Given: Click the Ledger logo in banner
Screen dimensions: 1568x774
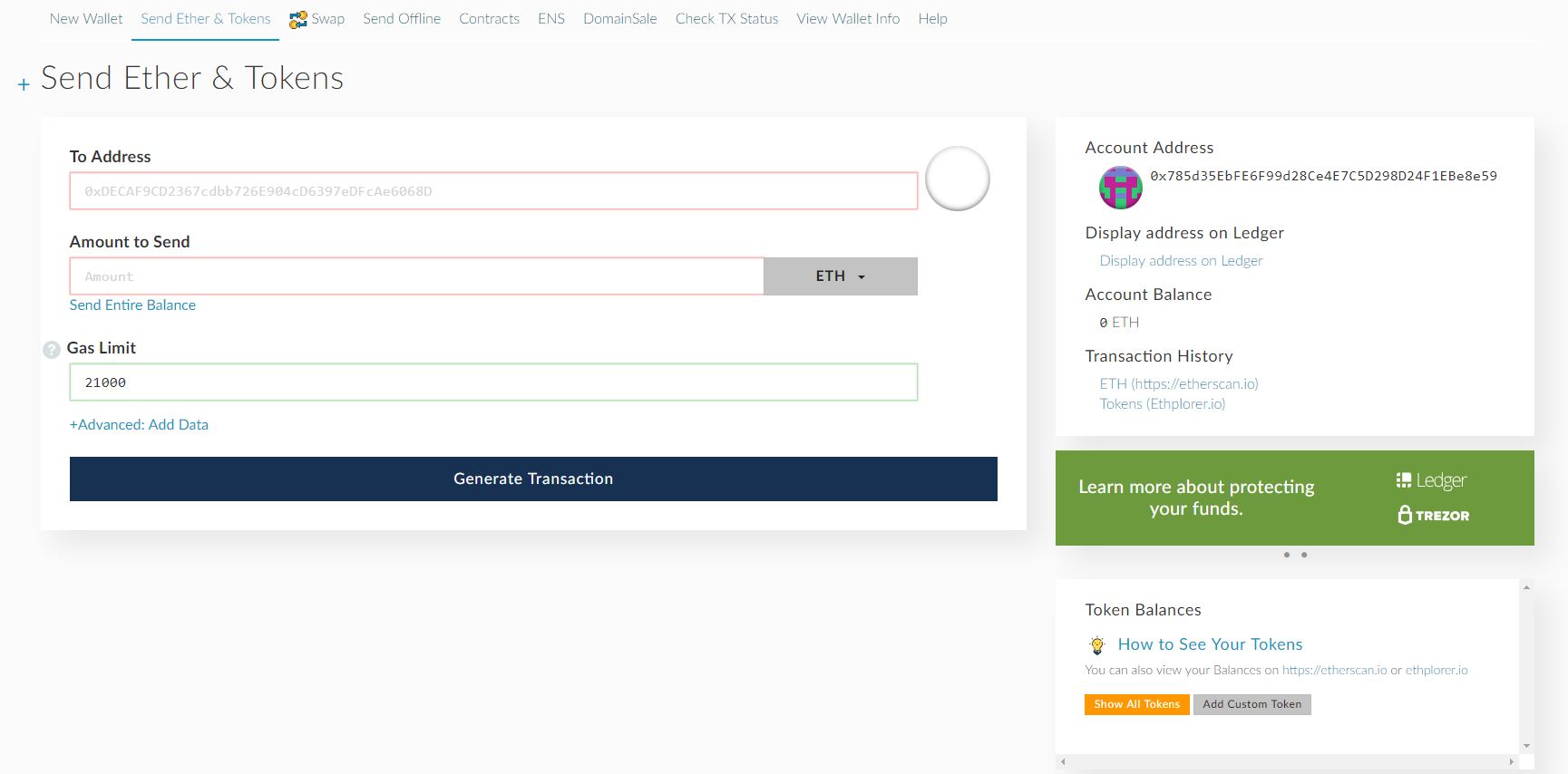Looking at the screenshot, I should click(x=1431, y=480).
